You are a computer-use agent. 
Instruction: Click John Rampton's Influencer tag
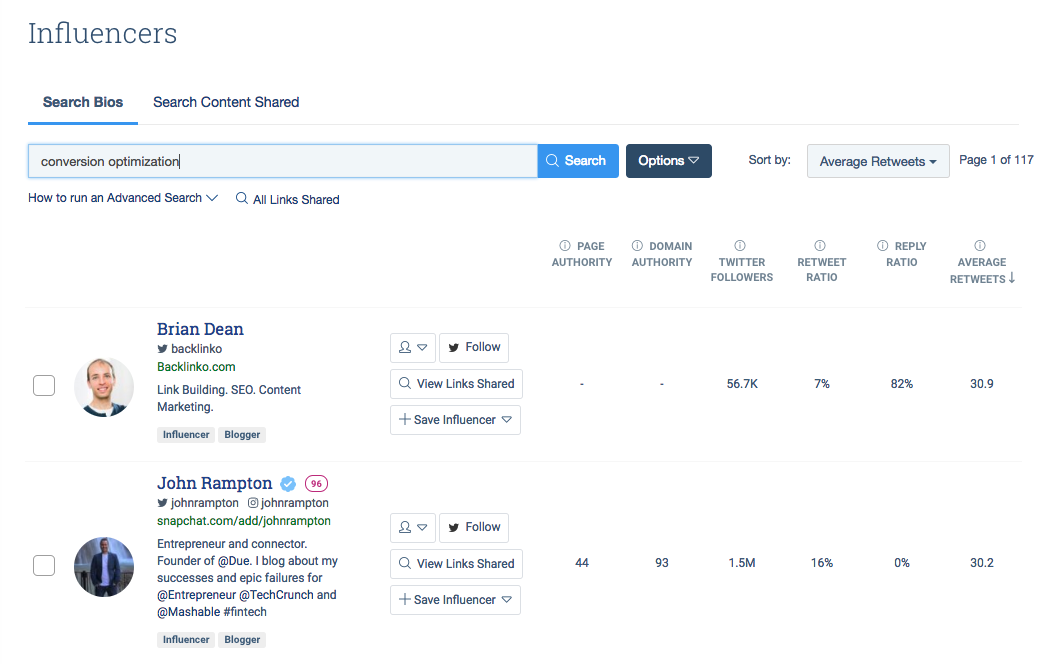click(186, 640)
